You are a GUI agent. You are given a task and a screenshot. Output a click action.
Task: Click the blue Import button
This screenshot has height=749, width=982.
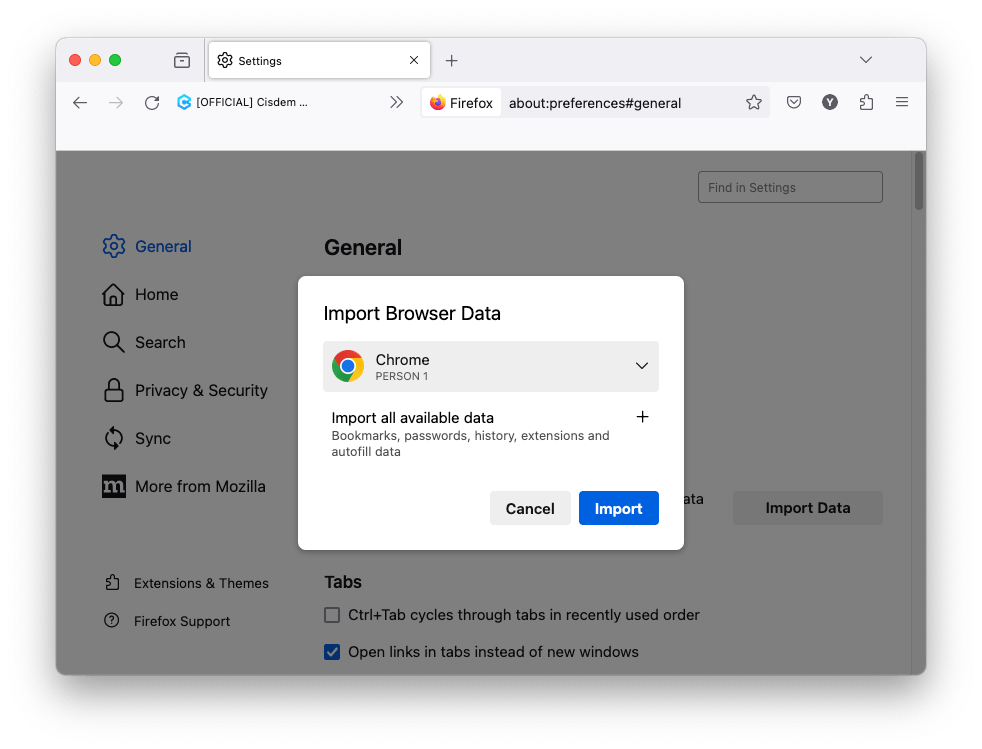pos(618,508)
